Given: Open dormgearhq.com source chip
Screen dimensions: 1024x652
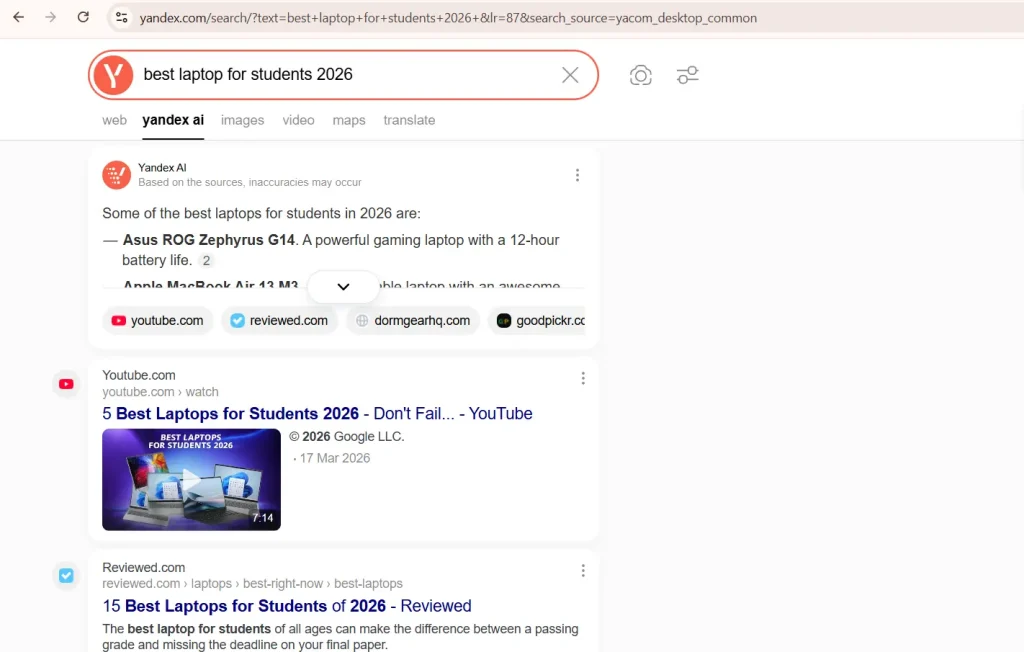Looking at the screenshot, I should (x=413, y=321).
